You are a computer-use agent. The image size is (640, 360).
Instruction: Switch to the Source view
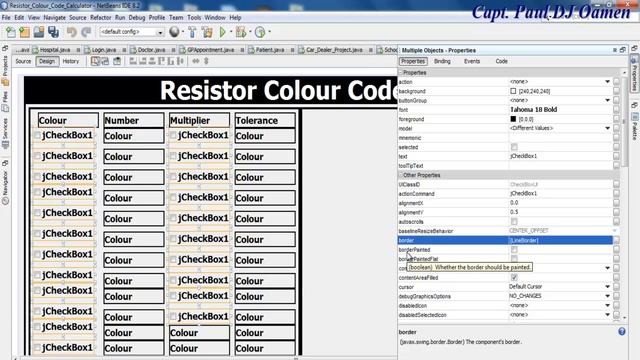click(x=23, y=61)
